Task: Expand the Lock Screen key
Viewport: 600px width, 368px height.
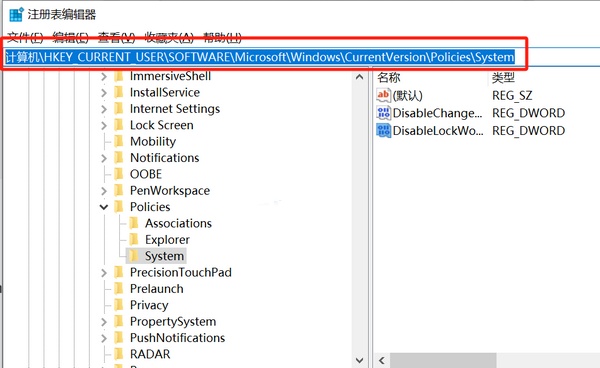Action: click(x=104, y=125)
